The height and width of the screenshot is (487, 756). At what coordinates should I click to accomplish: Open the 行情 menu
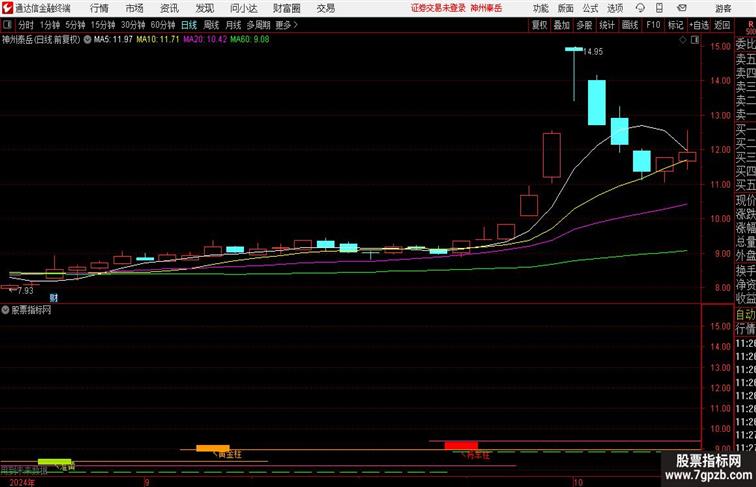pyautogui.click(x=99, y=8)
